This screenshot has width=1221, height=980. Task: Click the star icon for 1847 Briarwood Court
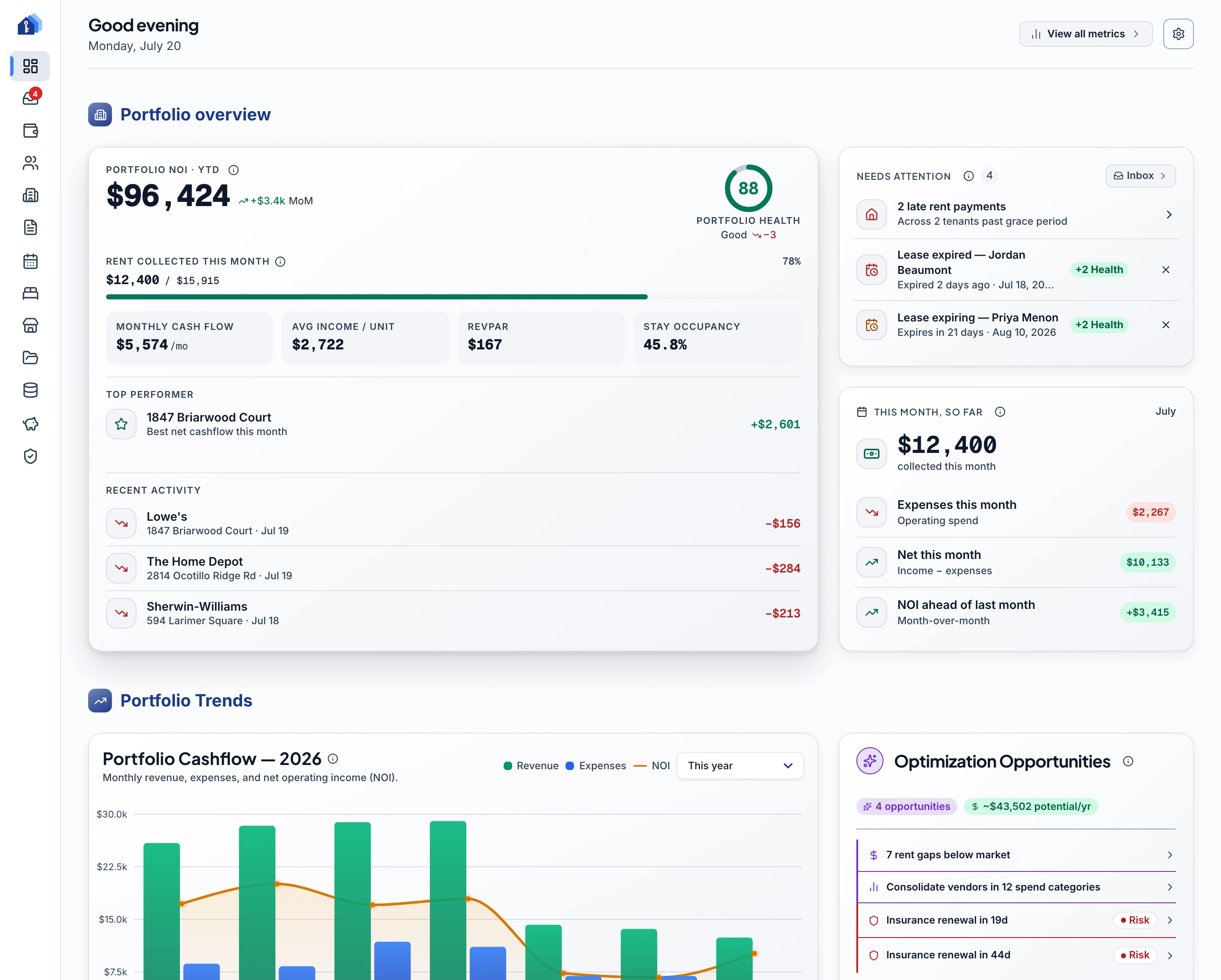pos(121,424)
